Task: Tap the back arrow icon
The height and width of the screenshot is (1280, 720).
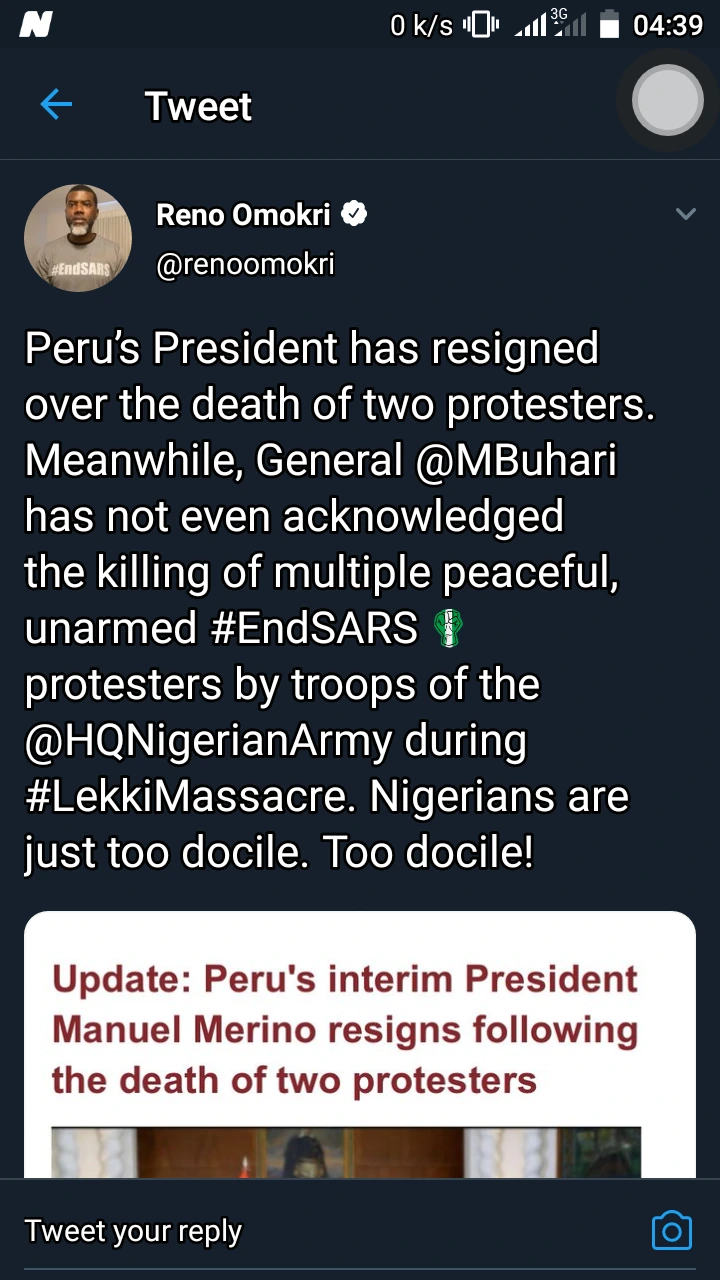Action: 56,104
